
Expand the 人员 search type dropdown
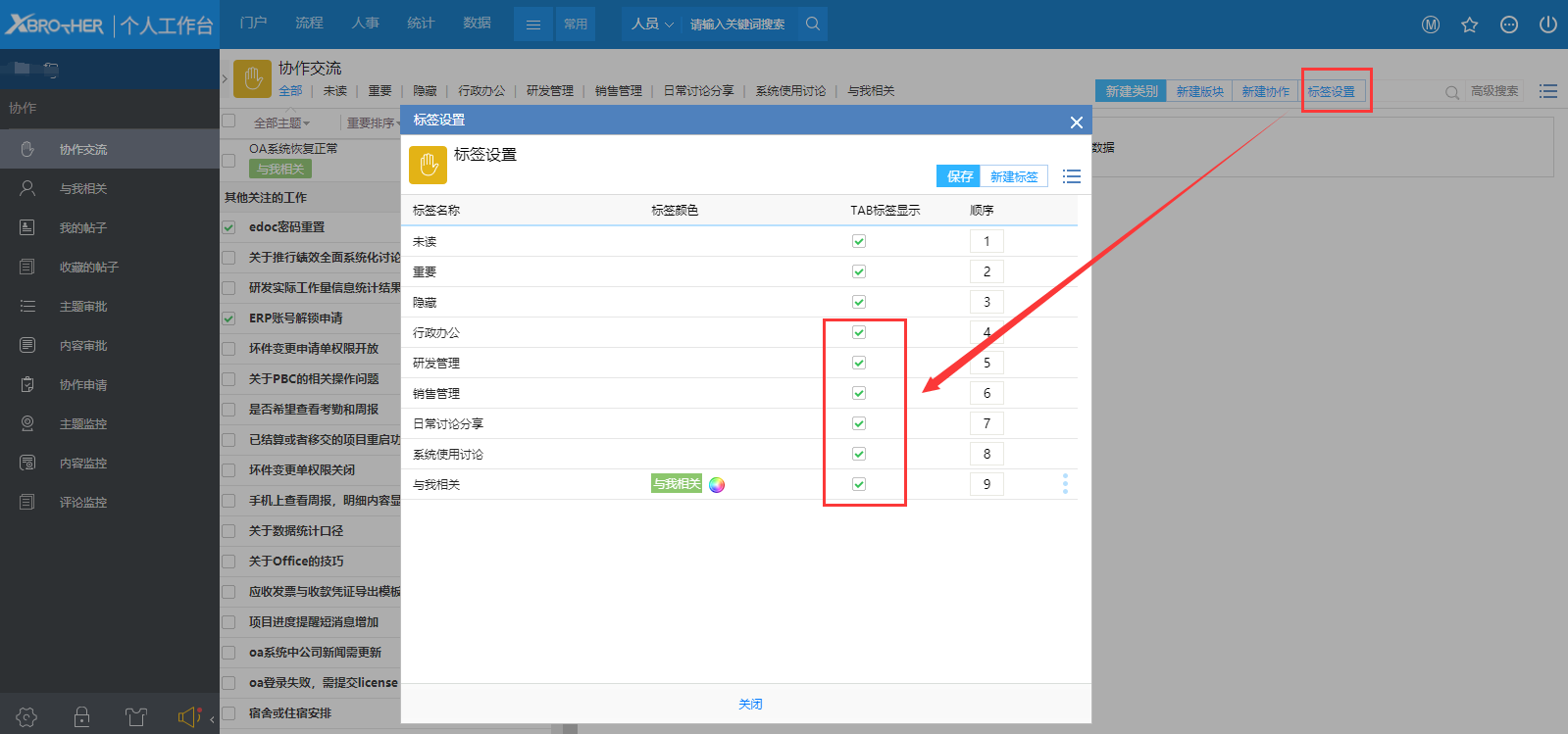(x=652, y=24)
